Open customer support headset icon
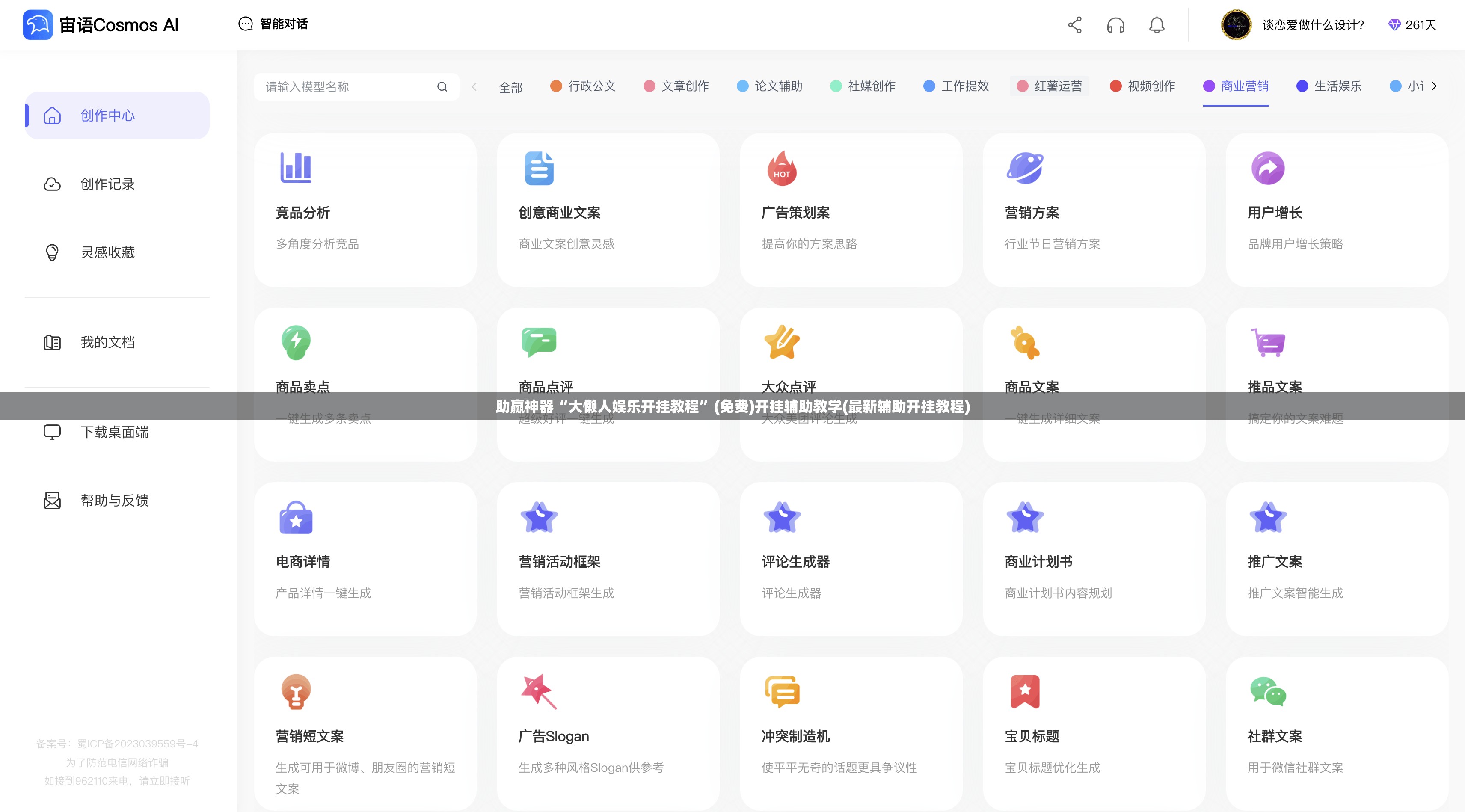The image size is (1465, 812). [x=1115, y=25]
